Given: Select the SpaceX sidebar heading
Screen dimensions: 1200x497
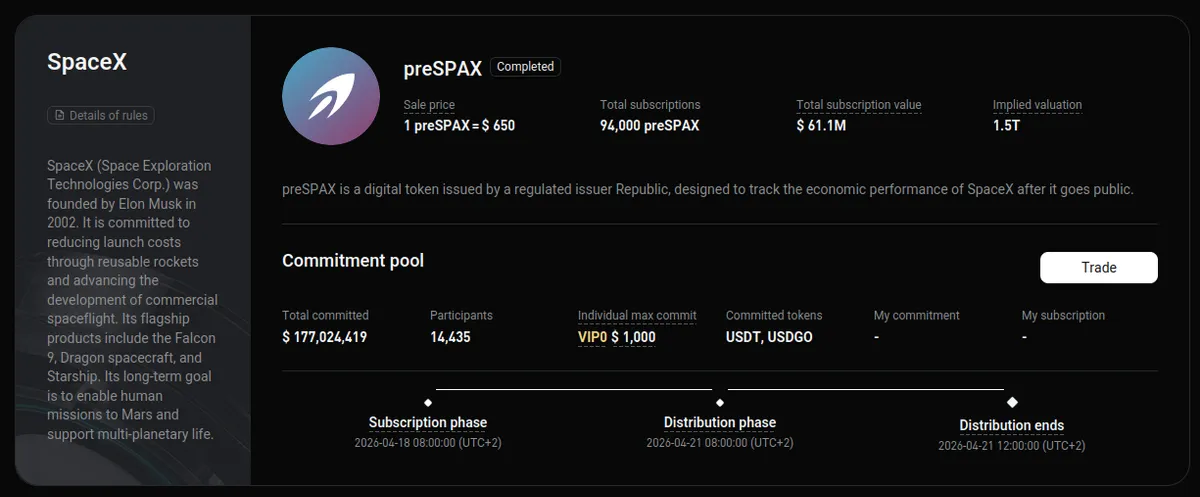Looking at the screenshot, I should (x=87, y=62).
